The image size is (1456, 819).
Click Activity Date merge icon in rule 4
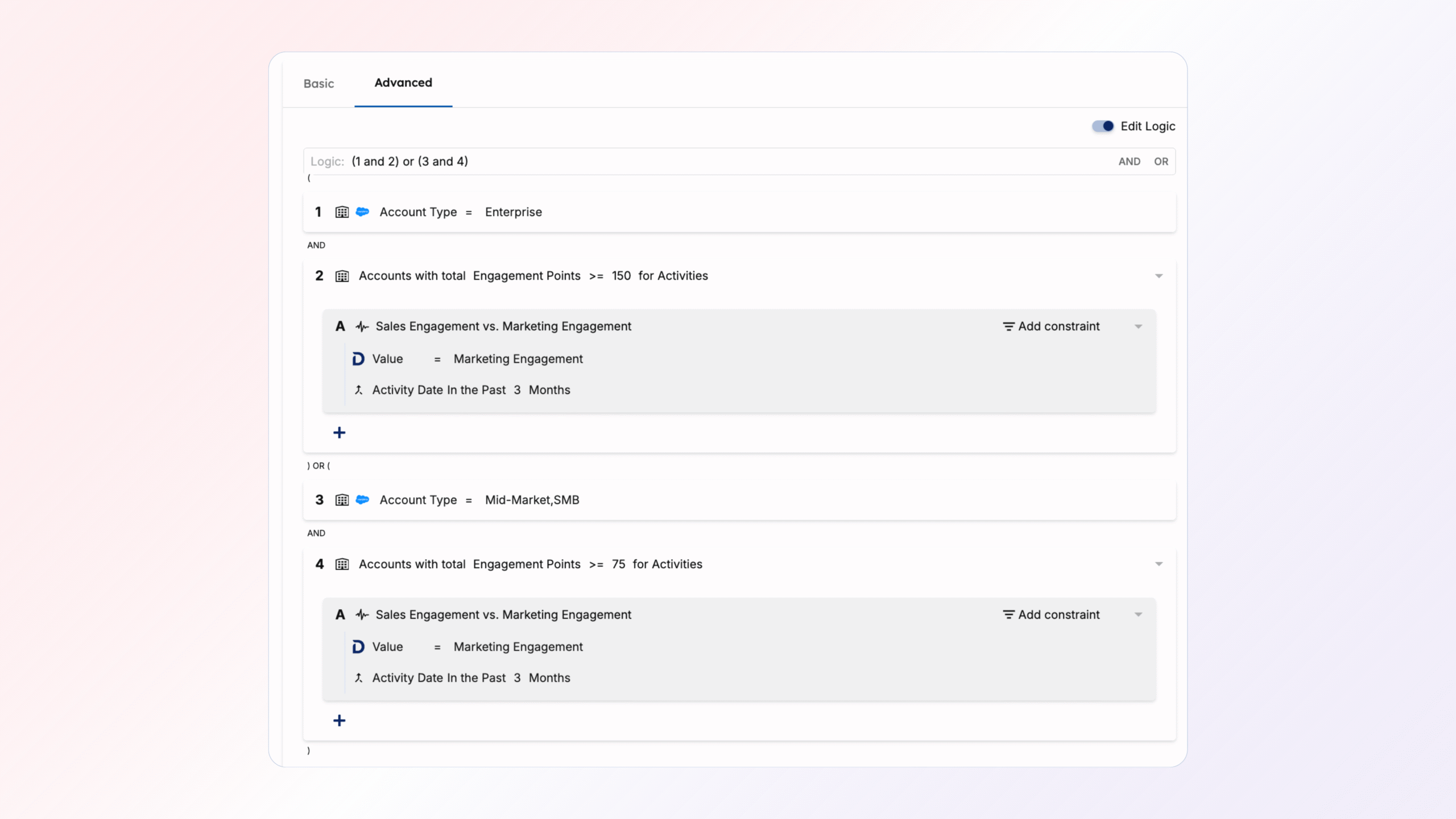click(x=358, y=678)
